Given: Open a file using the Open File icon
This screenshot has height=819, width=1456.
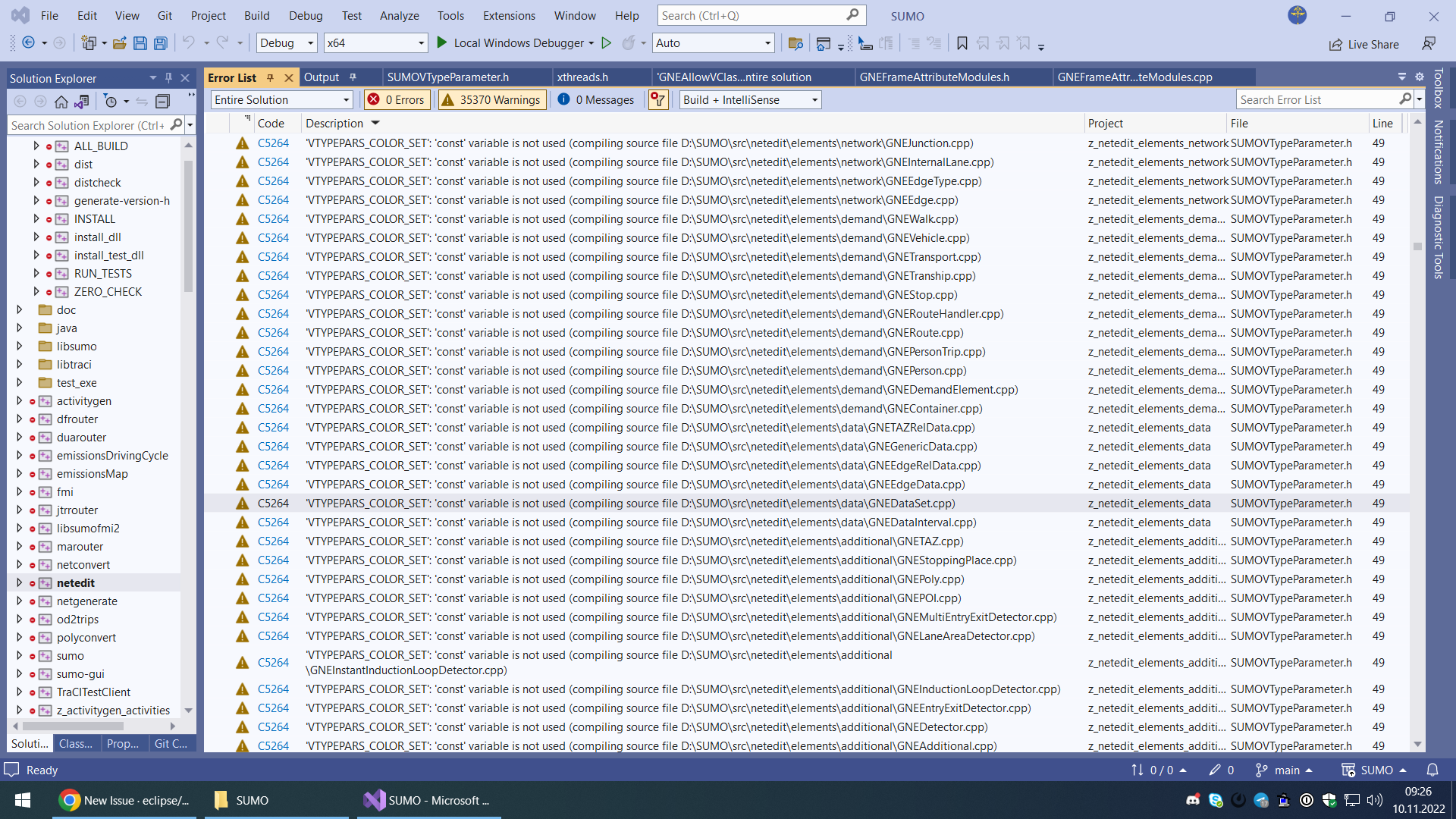Looking at the screenshot, I should coord(119,43).
